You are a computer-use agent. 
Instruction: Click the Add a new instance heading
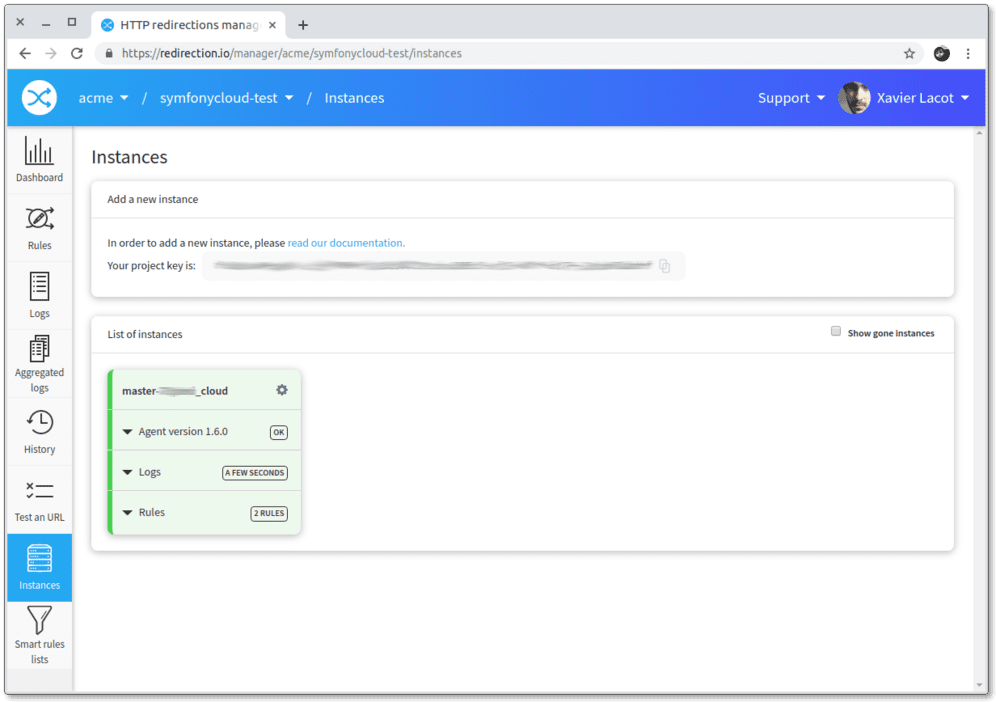(x=152, y=199)
